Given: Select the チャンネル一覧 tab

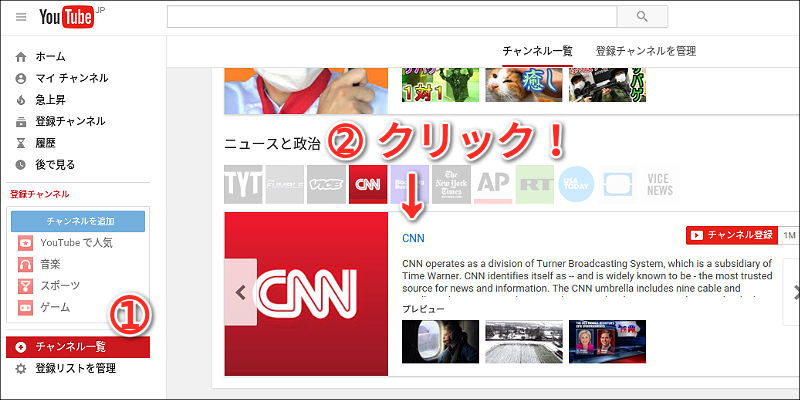Looking at the screenshot, I should coord(537,51).
